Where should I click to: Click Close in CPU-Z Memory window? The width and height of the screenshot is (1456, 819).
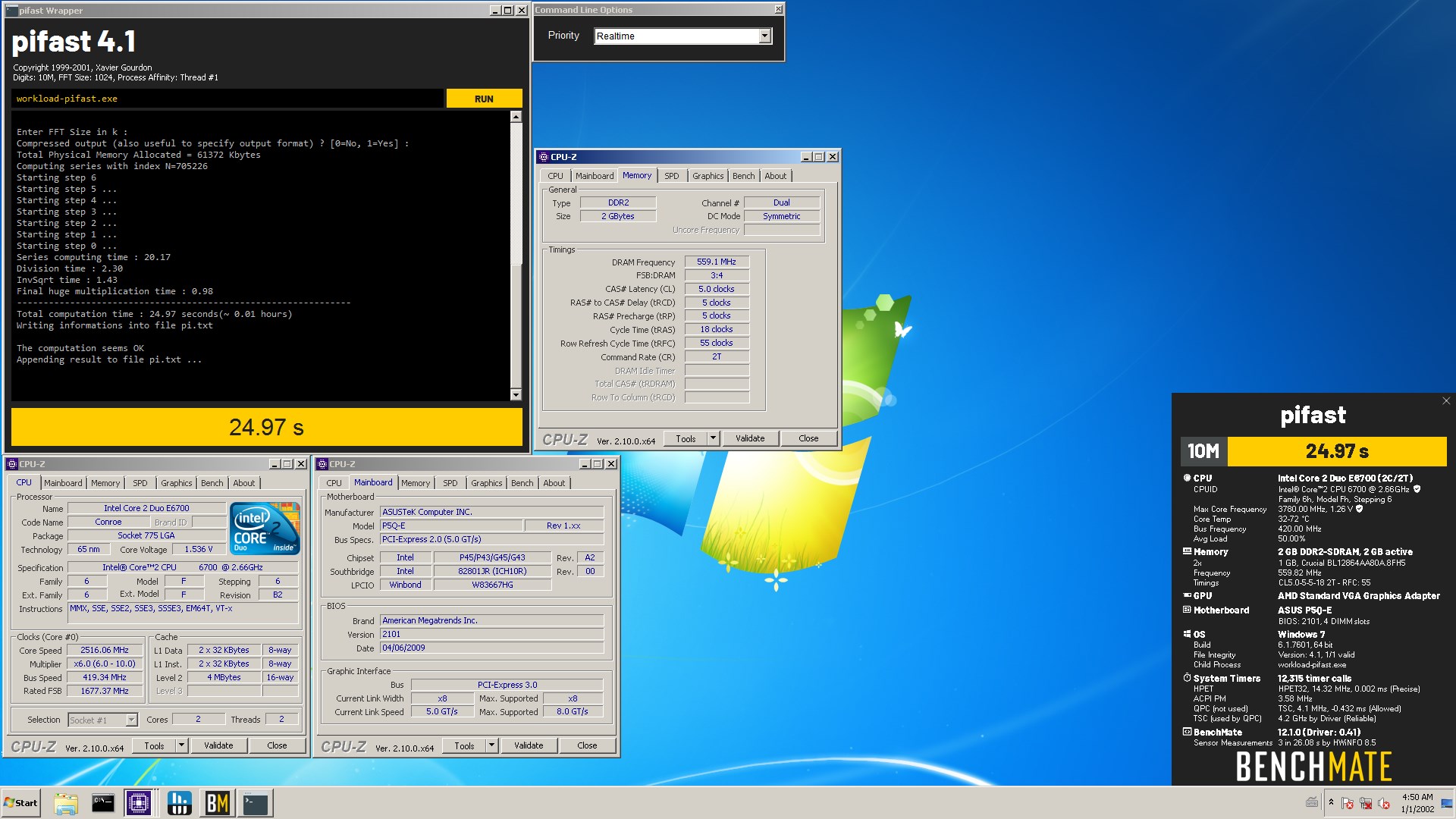pyautogui.click(x=808, y=438)
